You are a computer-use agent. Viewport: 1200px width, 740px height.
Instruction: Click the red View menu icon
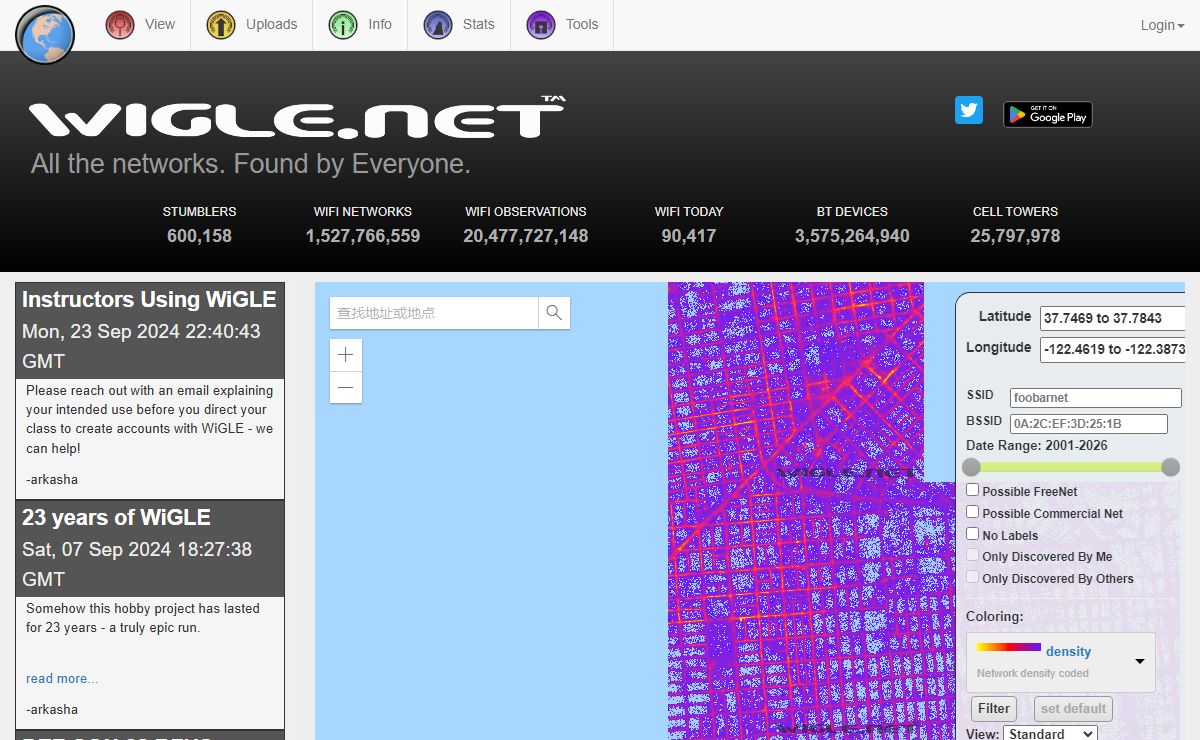(120, 25)
